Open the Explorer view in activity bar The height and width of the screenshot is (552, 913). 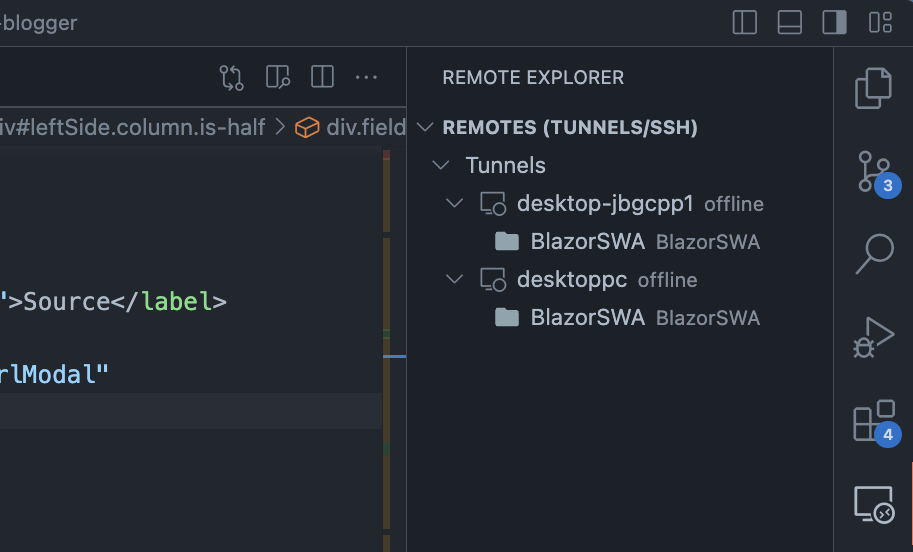pyautogui.click(x=873, y=88)
